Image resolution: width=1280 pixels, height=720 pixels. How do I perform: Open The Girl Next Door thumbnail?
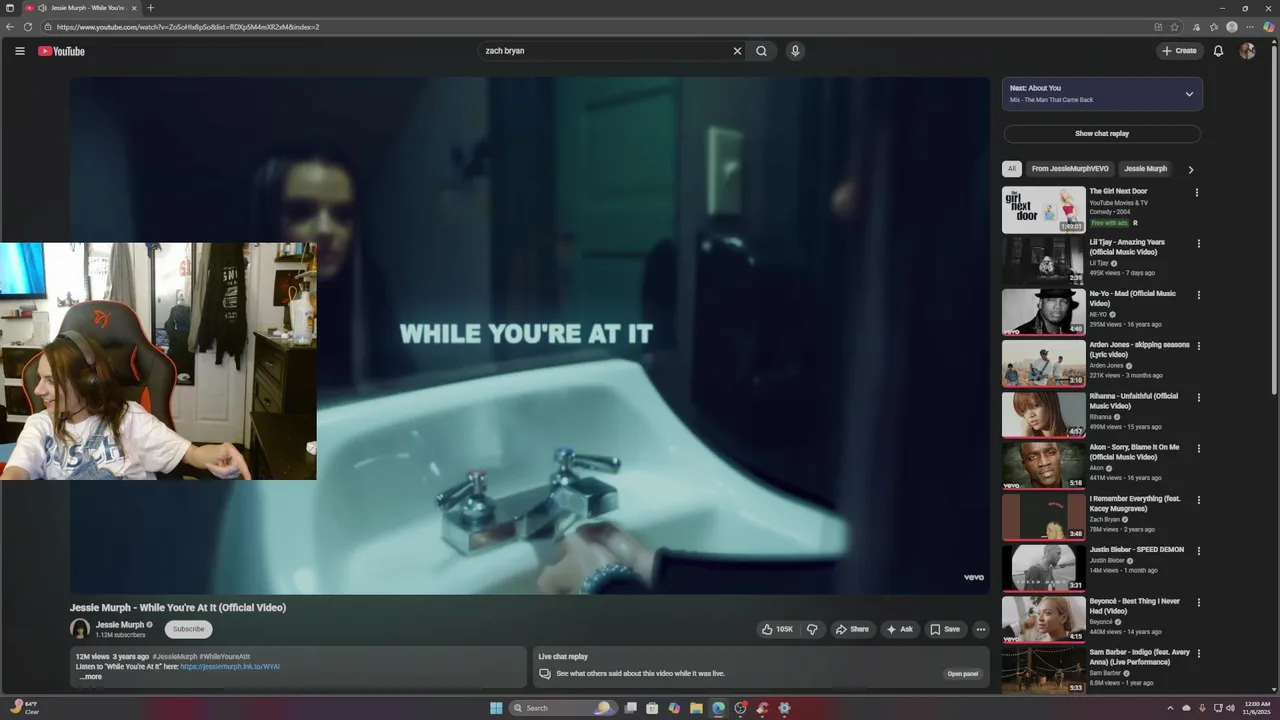click(1044, 210)
